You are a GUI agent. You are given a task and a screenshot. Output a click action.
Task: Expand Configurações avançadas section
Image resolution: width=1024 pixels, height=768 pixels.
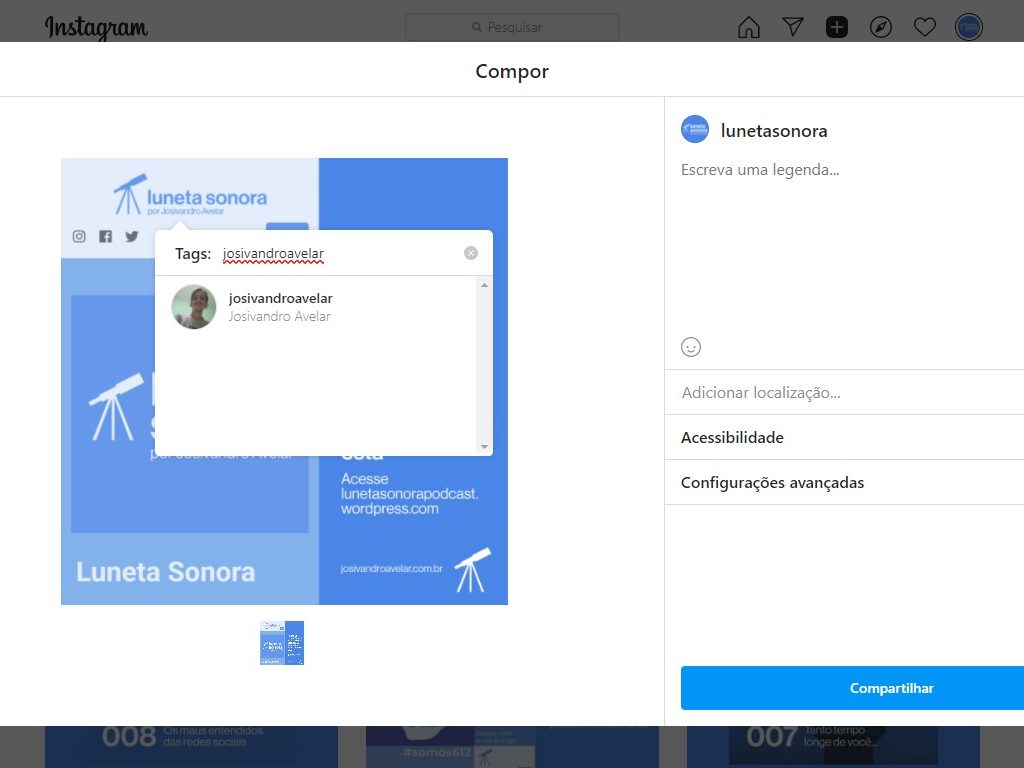[844, 483]
